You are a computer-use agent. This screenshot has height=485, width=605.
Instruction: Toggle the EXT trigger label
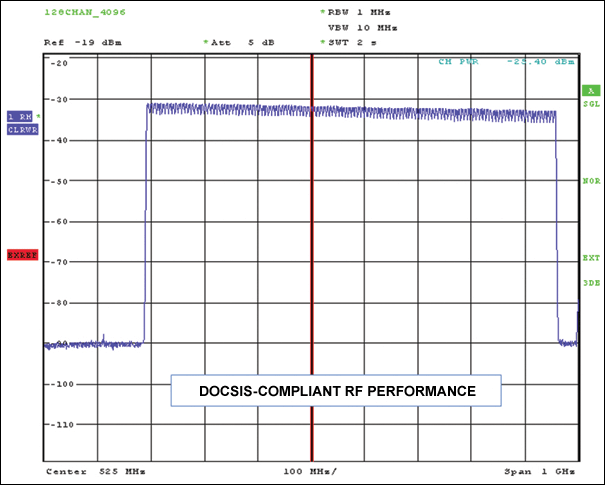click(x=590, y=258)
